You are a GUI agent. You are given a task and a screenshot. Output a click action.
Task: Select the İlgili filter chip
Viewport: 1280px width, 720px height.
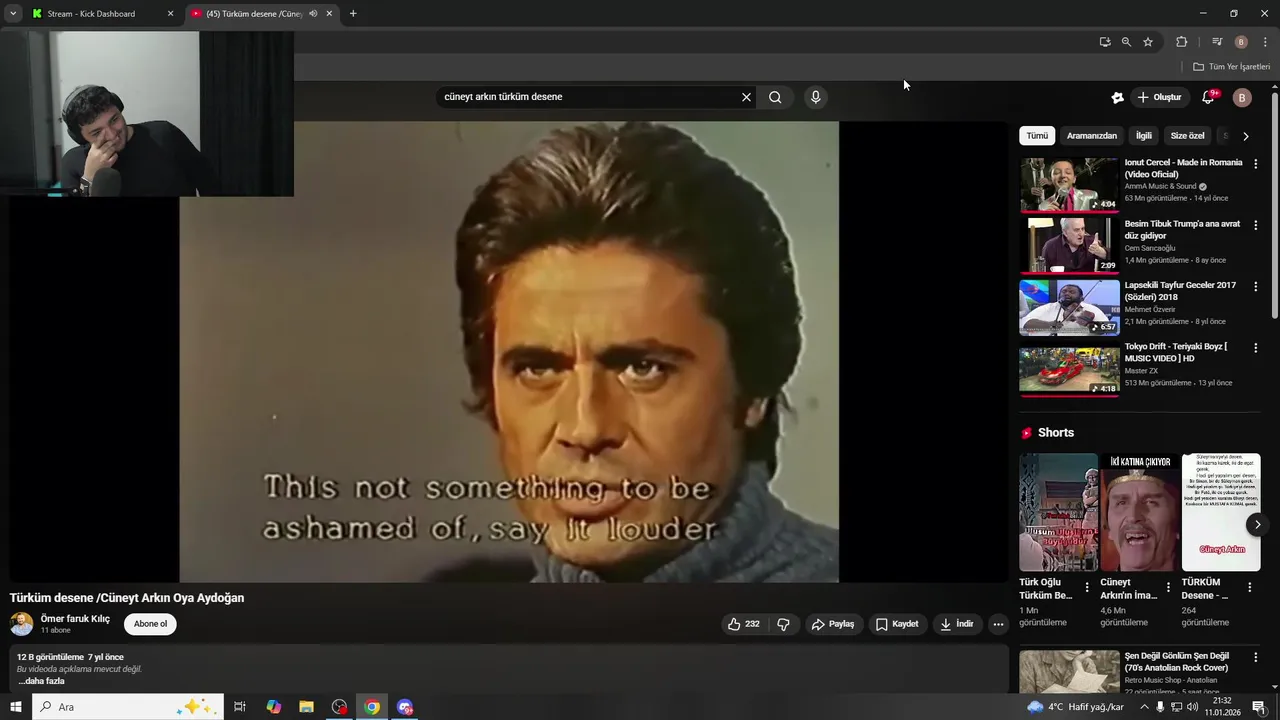1144,136
